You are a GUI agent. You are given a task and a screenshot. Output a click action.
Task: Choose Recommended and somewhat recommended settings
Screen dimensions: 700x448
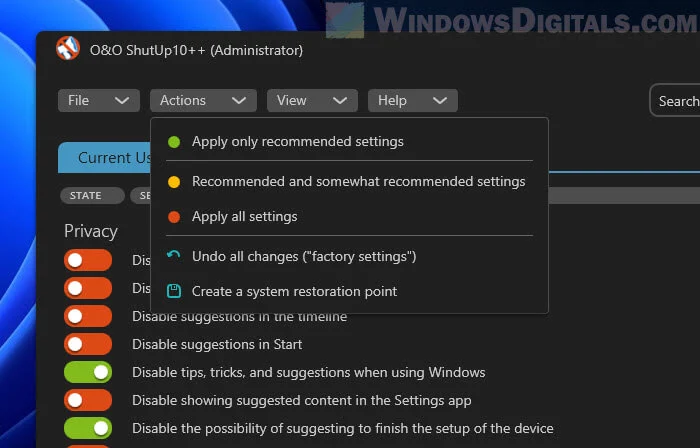(350, 182)
